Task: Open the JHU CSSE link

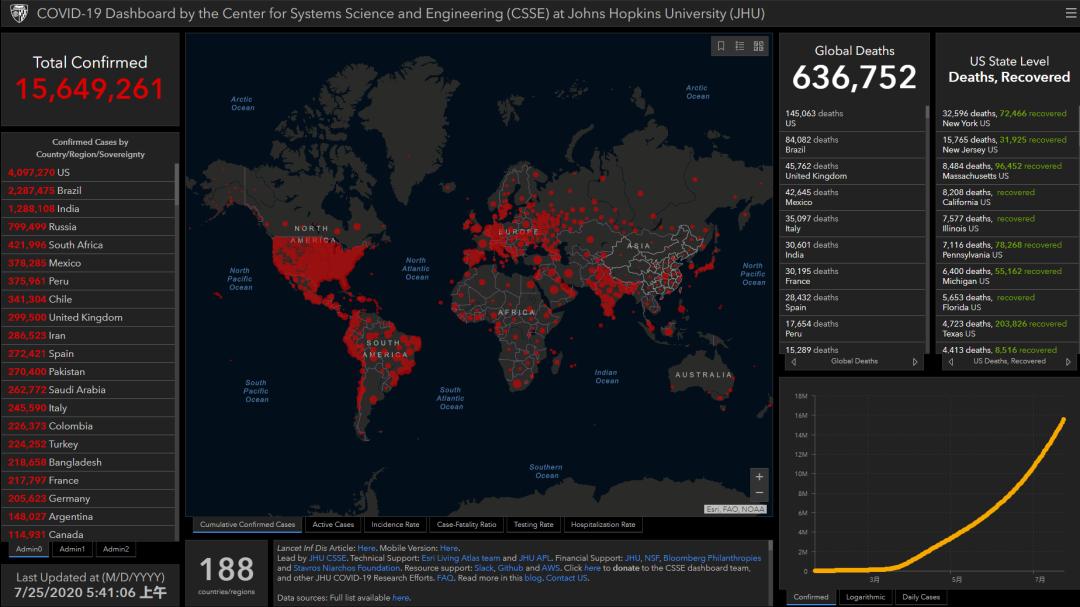Action: click(x=327, y=558)
